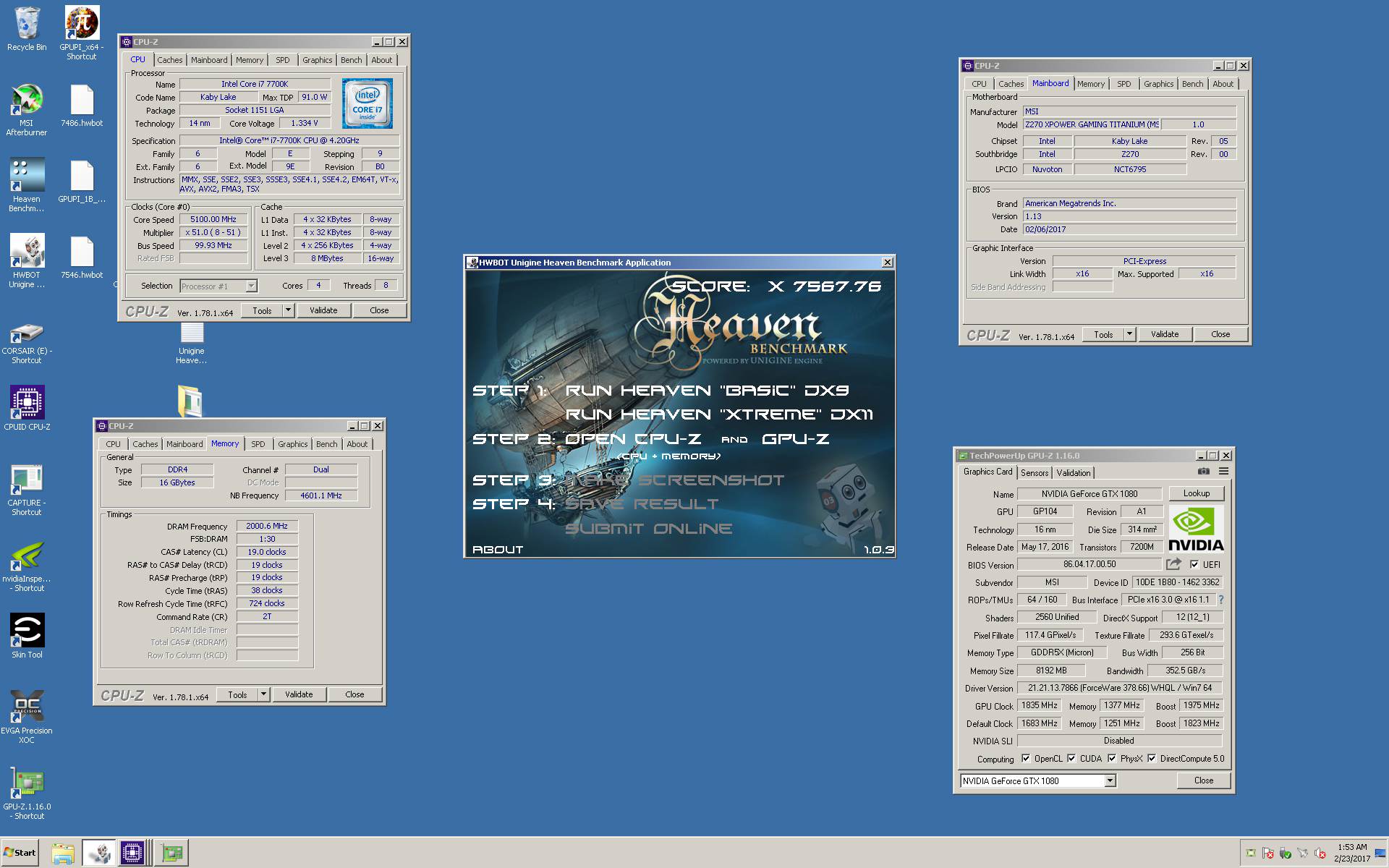Select the 7486.hwbot file icon

pos(82,106)
